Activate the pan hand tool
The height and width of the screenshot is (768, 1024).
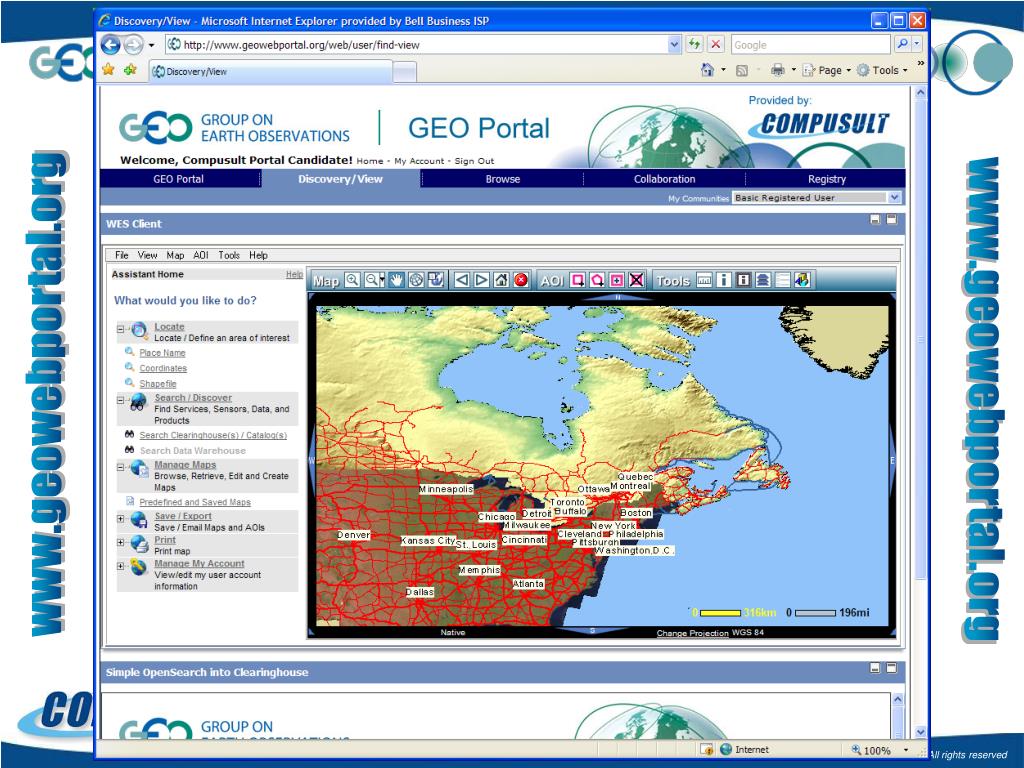396,280
